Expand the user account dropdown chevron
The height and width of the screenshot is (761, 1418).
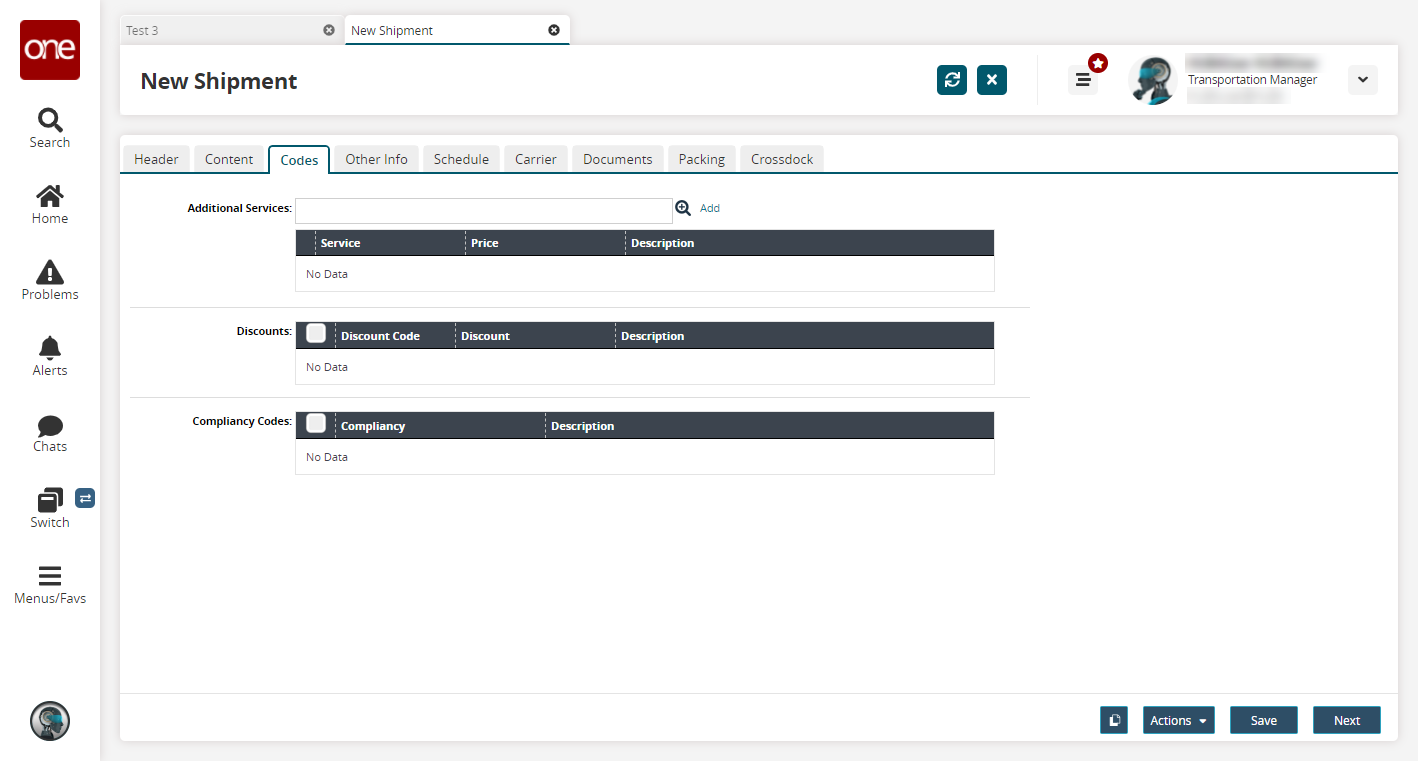click(1363, 80)
